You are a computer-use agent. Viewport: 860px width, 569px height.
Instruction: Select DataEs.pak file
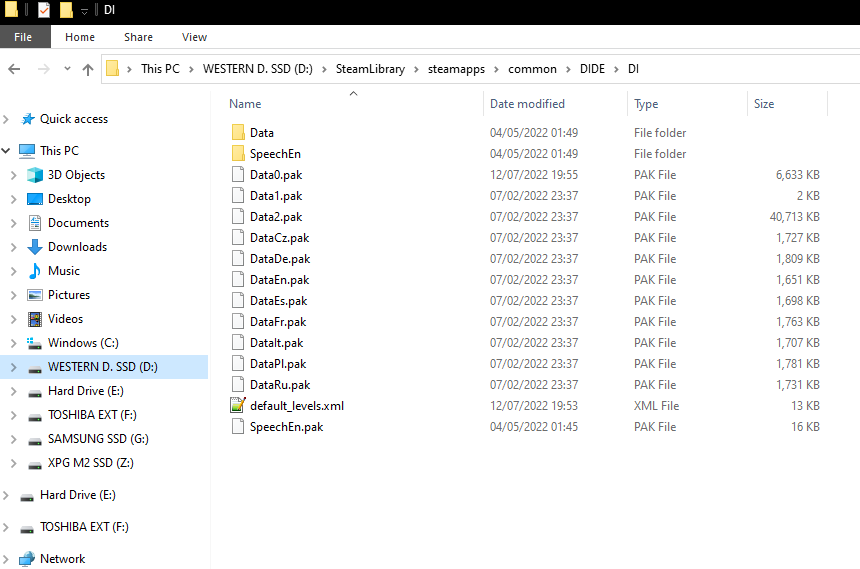coord(279,301)
